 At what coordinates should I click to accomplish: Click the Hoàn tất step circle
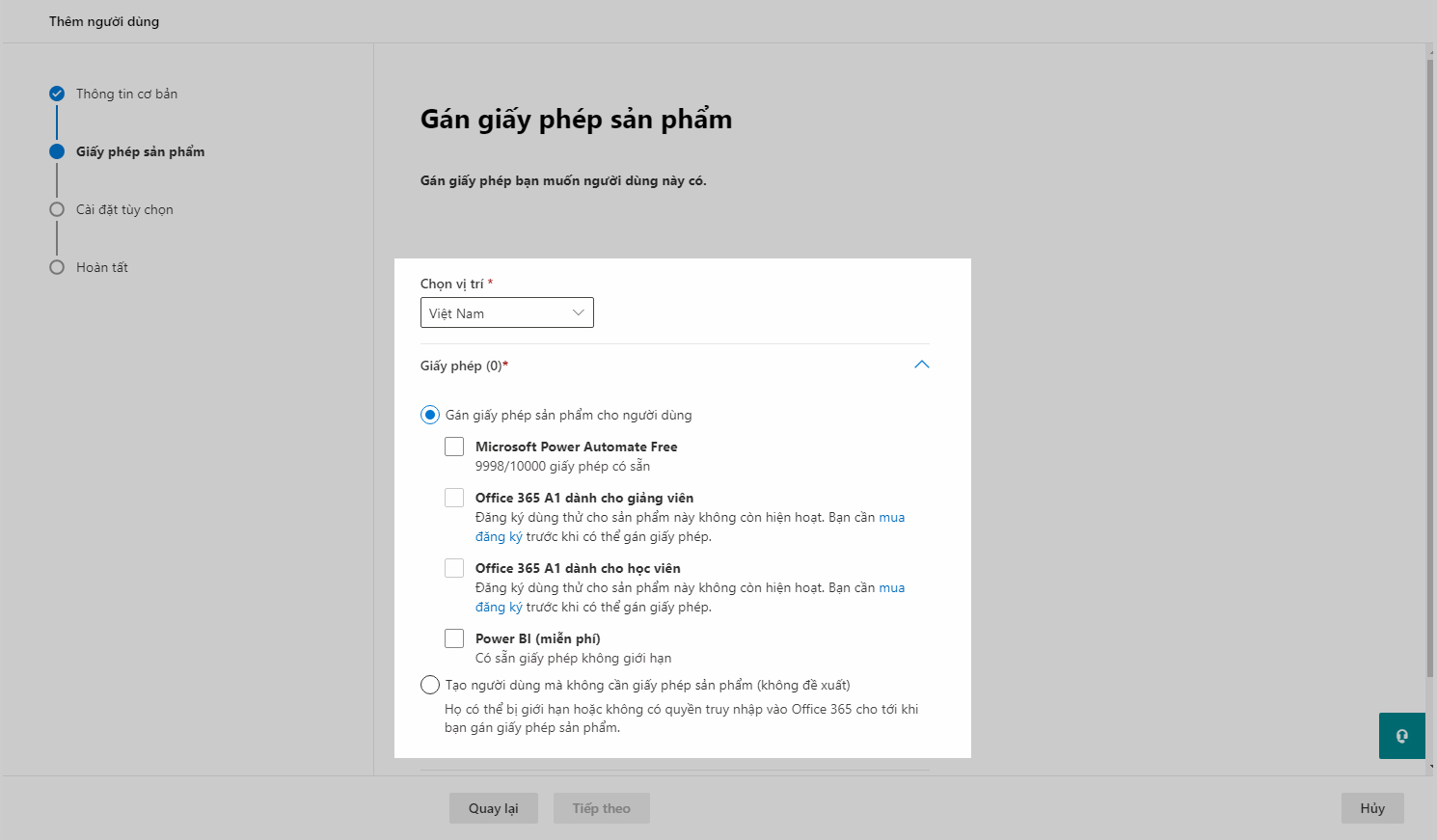pos(57,267)
